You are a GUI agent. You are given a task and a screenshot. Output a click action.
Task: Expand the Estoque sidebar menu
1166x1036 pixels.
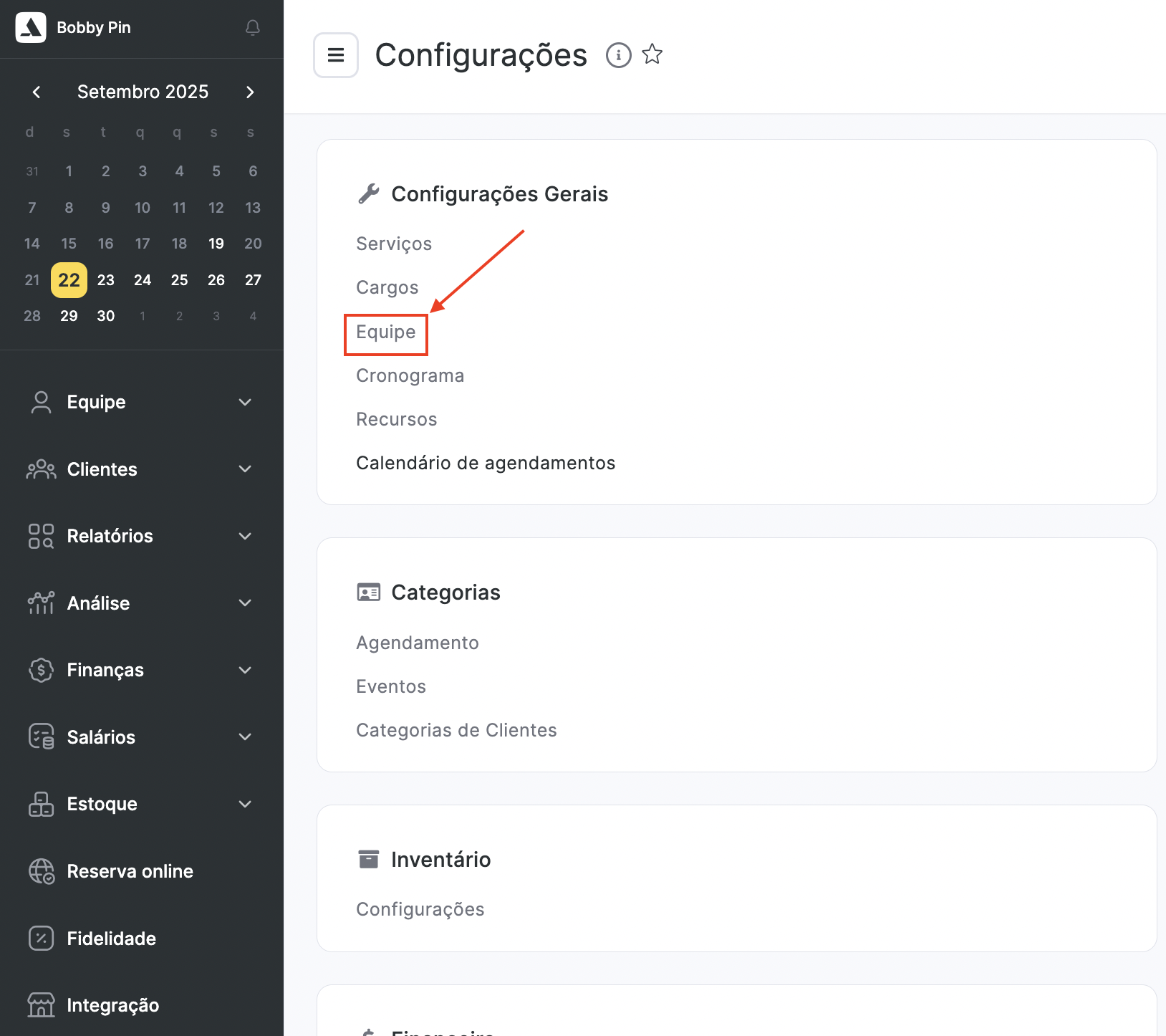[x=141, y=804]
